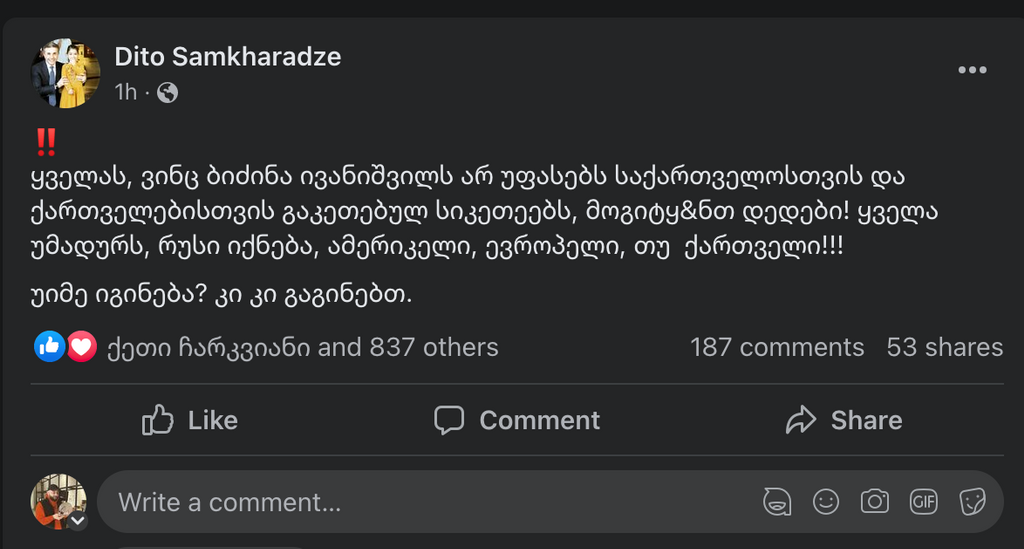Show who reacted: 837 others
The height and width of the screenshot is (549, 1024).
(433, 347)
